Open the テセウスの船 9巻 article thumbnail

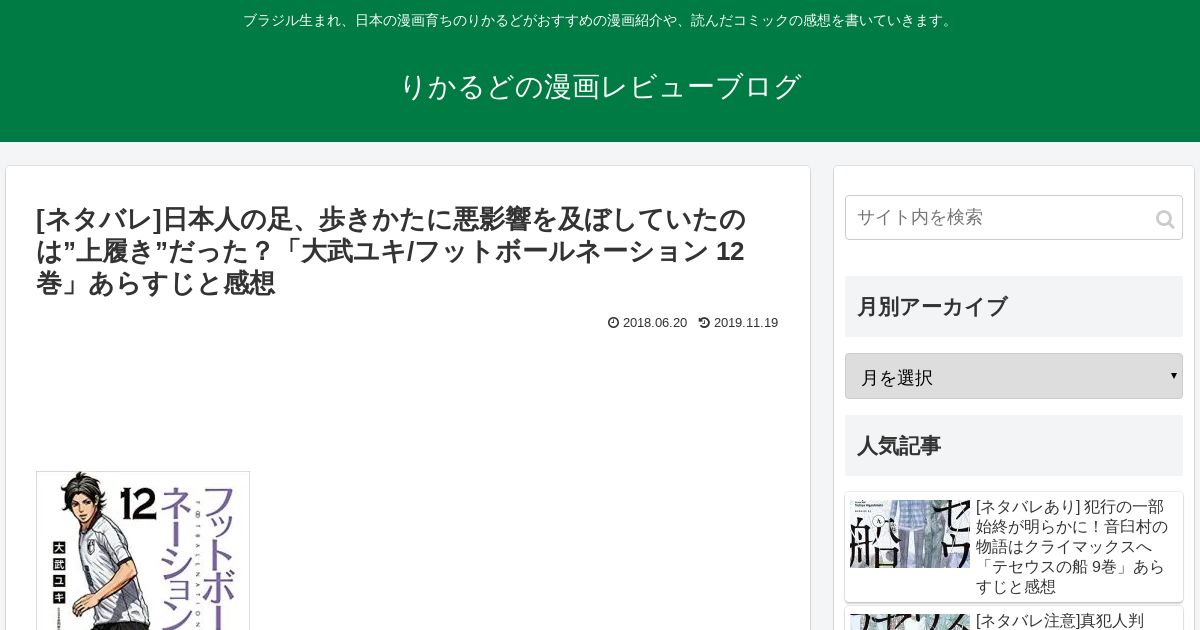coord(910,534)
